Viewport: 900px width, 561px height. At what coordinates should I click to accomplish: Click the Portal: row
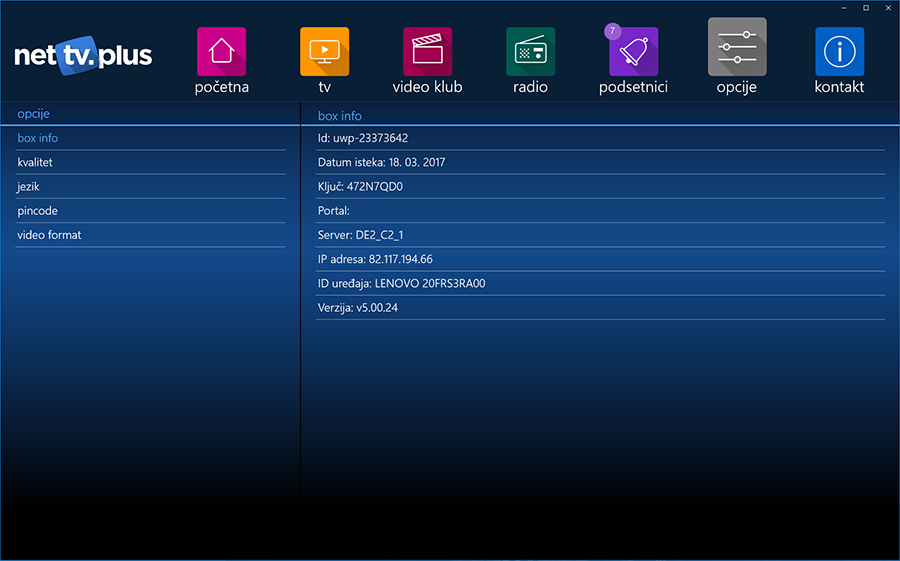coord(600,211)
